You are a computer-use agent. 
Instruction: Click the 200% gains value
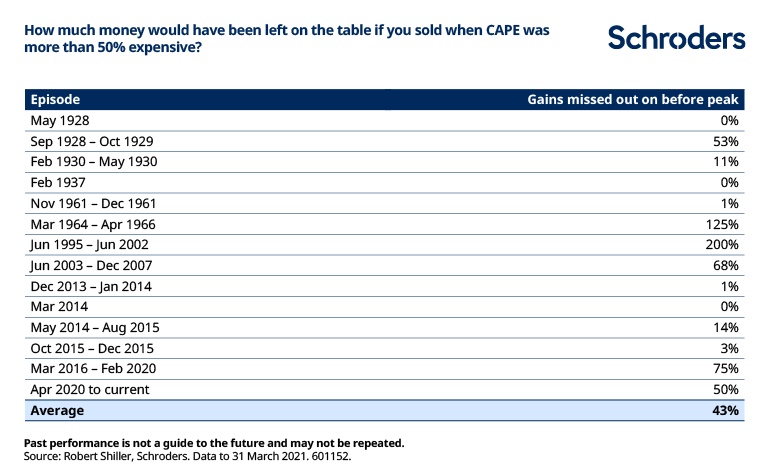722,245
